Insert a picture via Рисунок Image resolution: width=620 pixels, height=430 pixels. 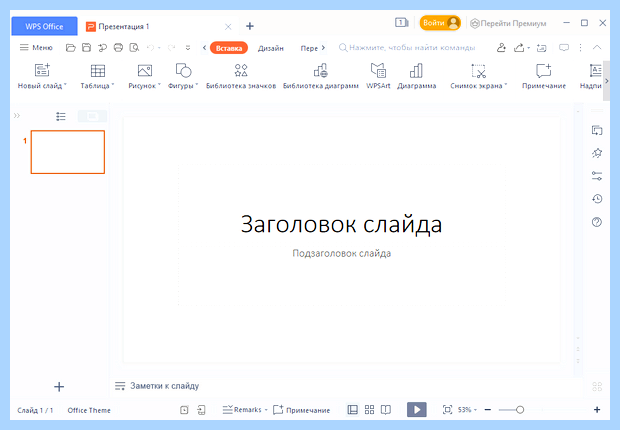click(144, 76)
